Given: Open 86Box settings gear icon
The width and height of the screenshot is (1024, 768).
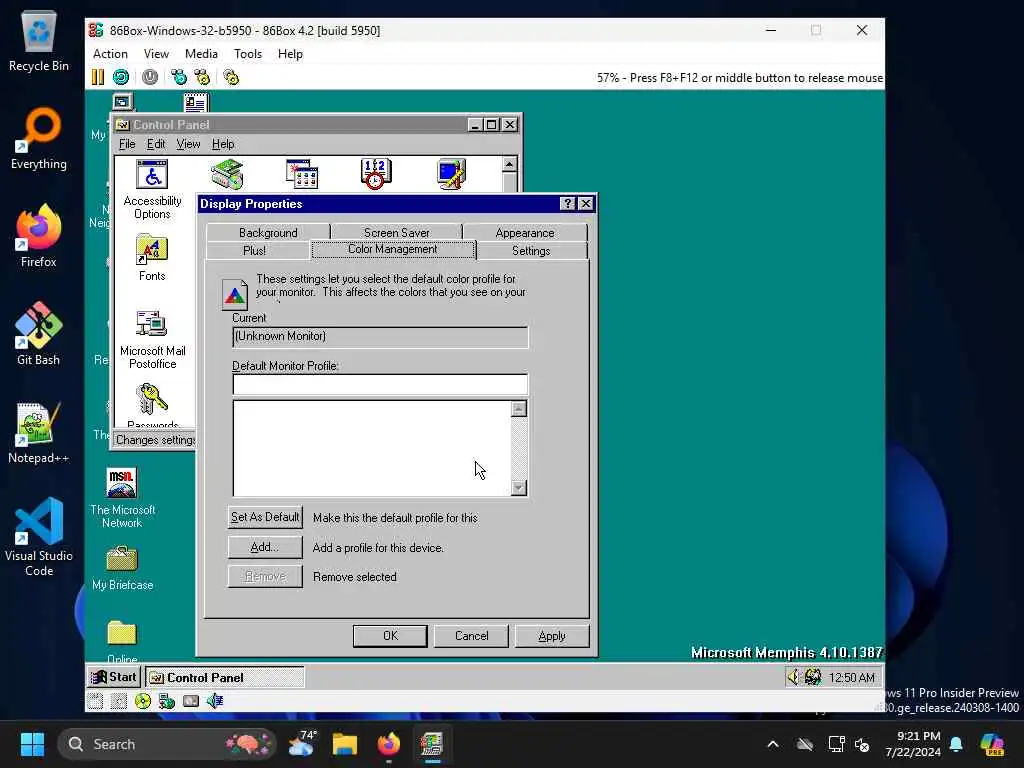Looking at the screenshot, I should tap(231, 77).
